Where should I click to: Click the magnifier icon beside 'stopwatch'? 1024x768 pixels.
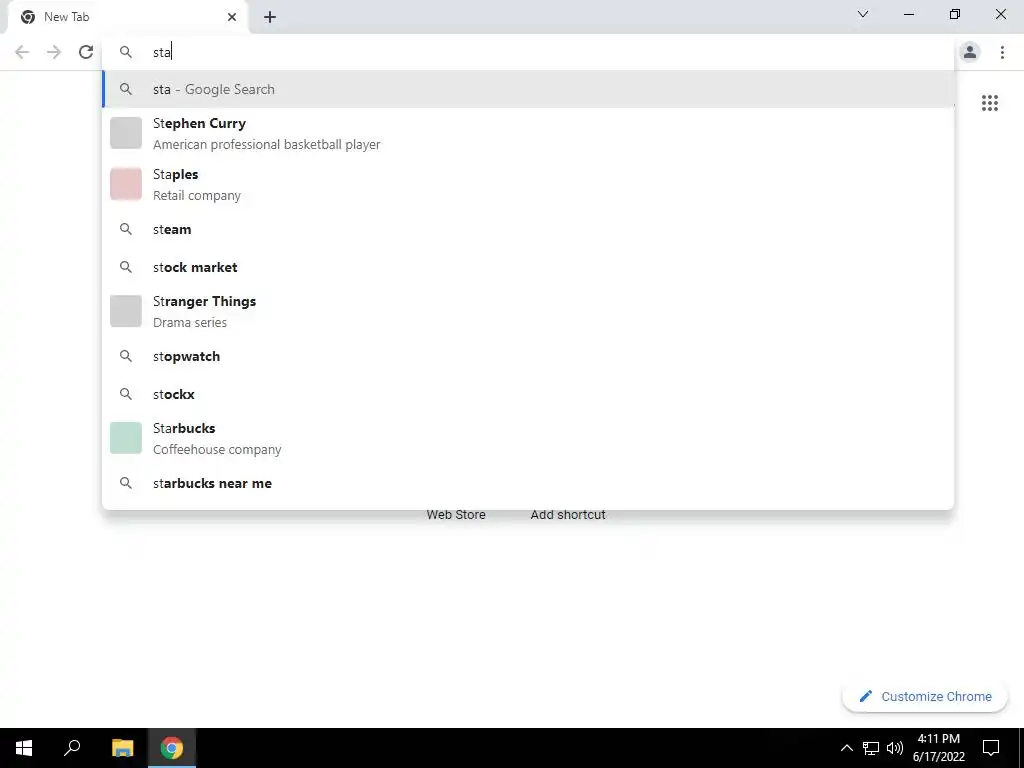(126, 356)
